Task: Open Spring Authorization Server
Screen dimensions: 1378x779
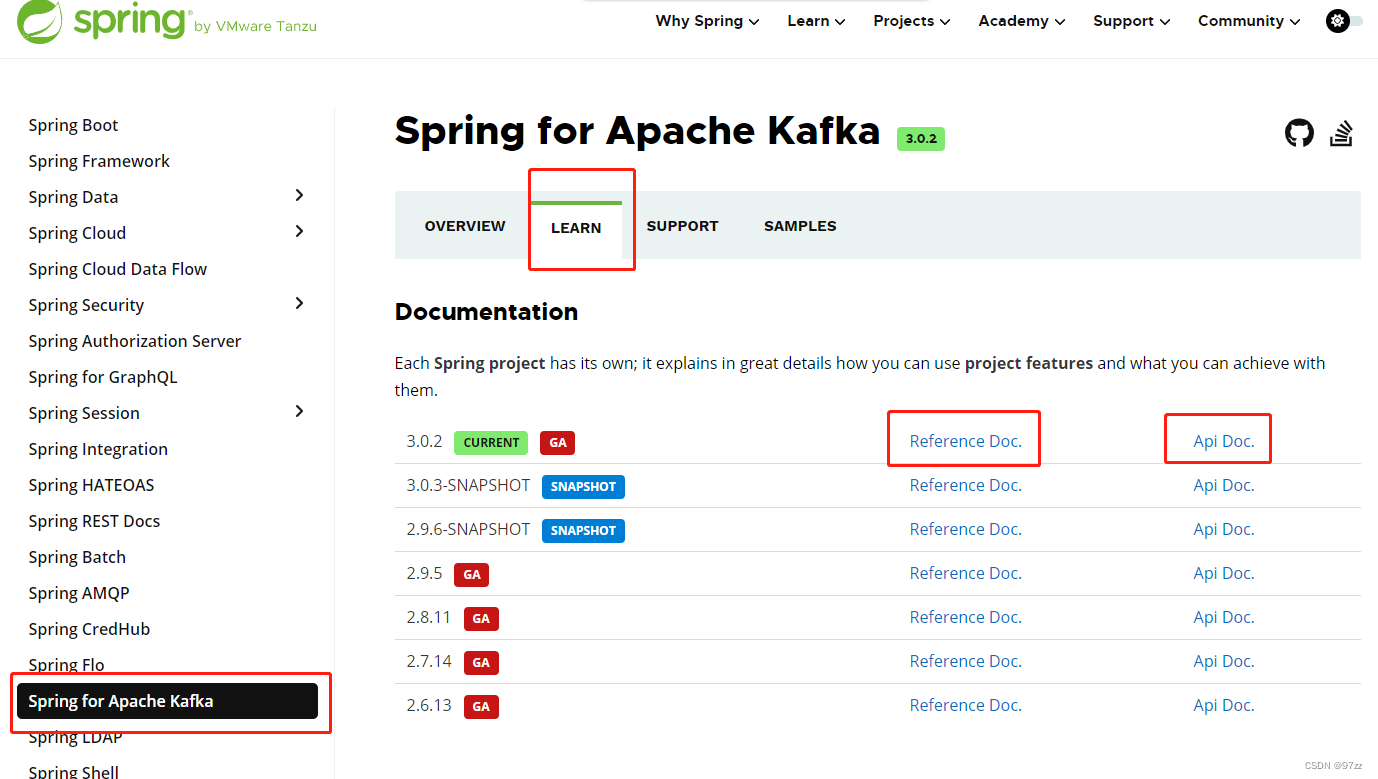Action: tap(135, 341)
